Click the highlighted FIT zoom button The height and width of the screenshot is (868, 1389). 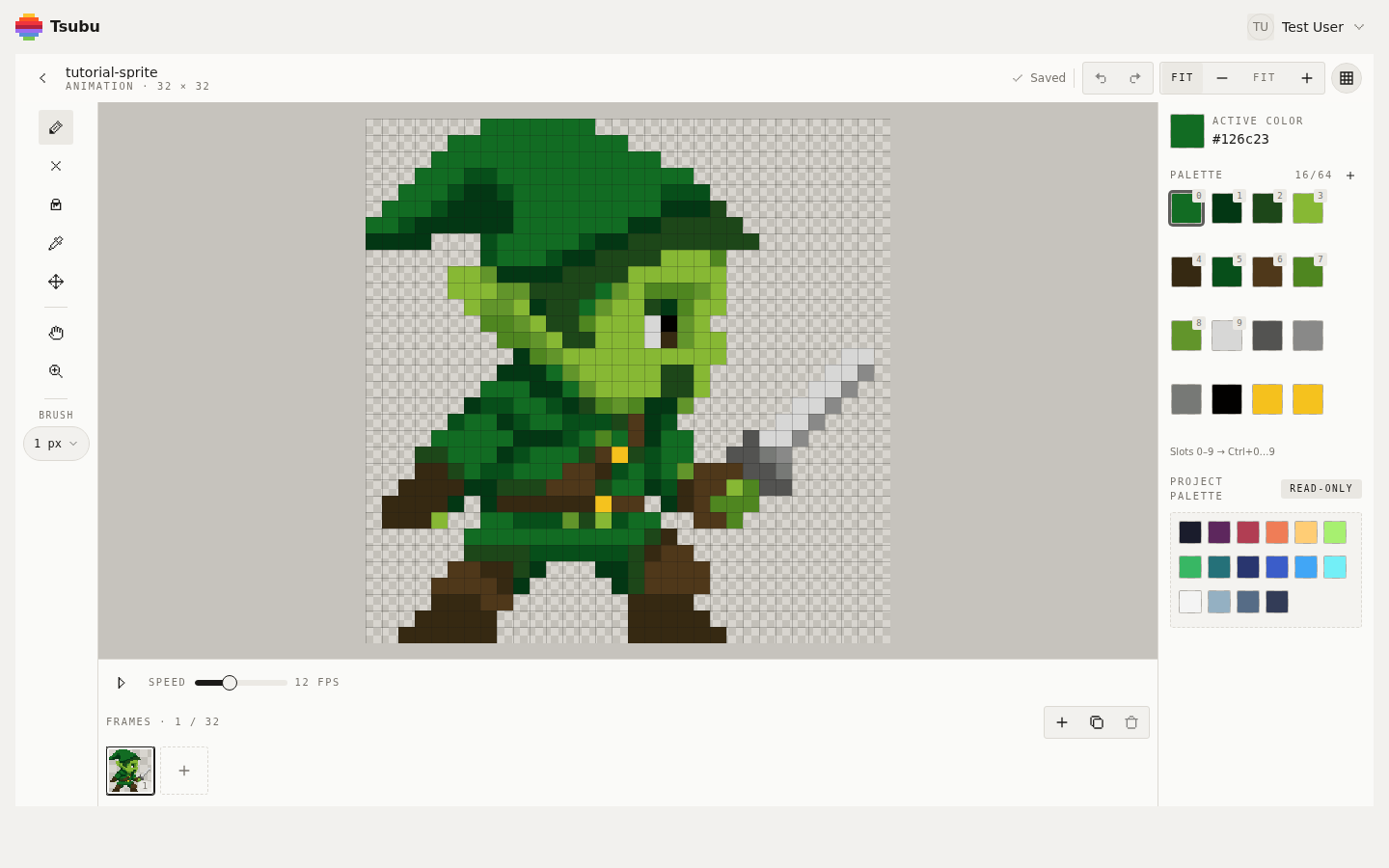(x=1183, y=78)
